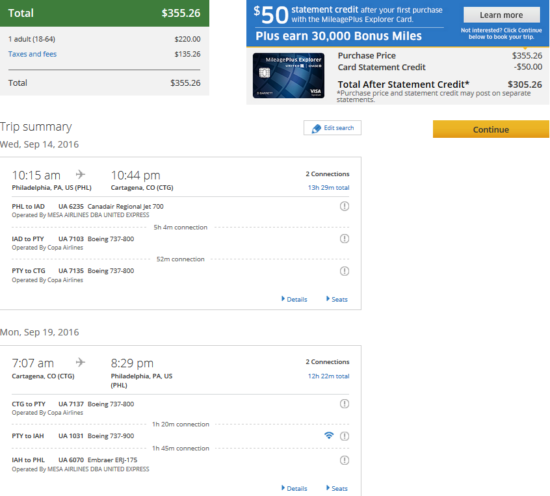Click Learn more on card offer
This screenshot has height=496, width=550.
(502, 15)
